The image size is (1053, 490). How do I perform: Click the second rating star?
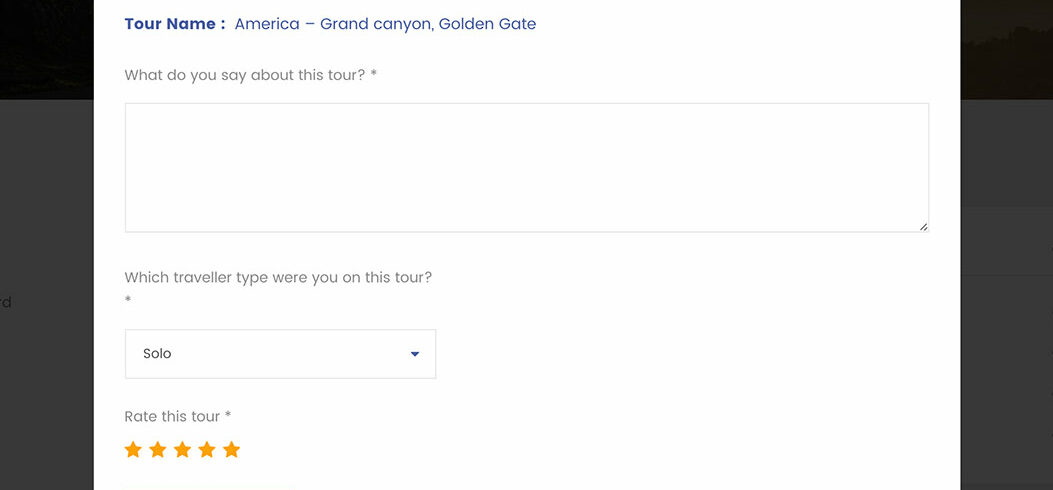point(157,450)
